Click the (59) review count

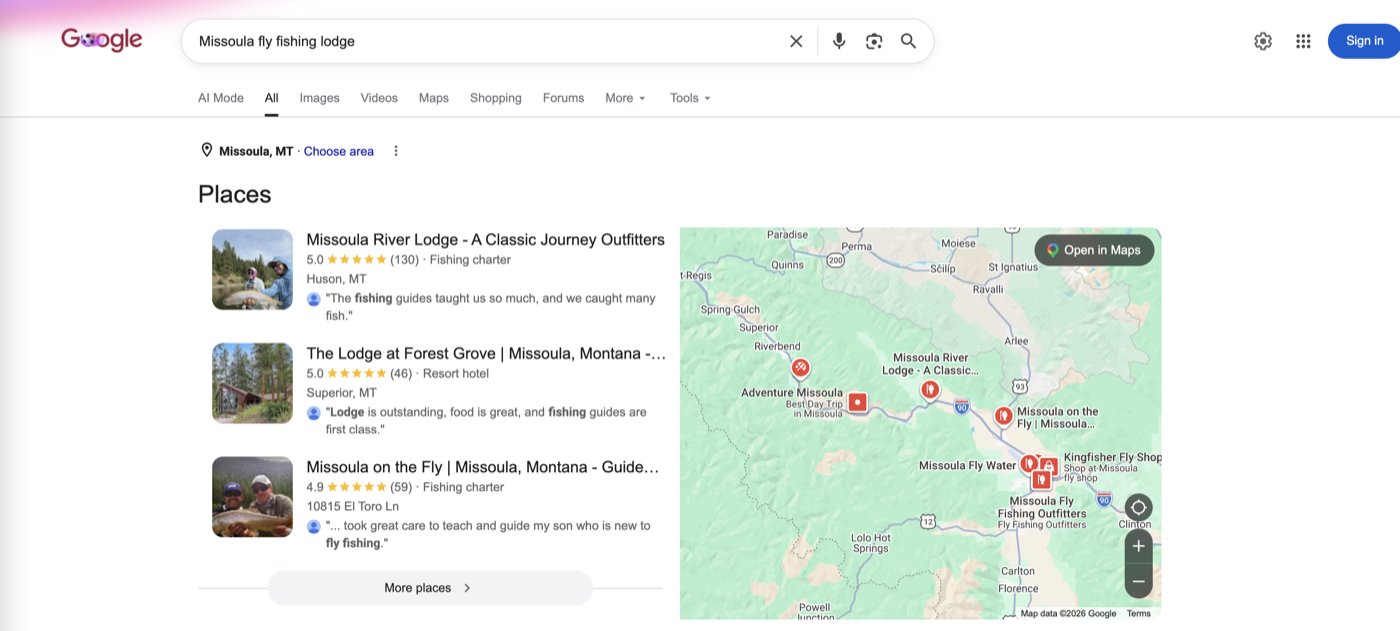coord(401,488)
